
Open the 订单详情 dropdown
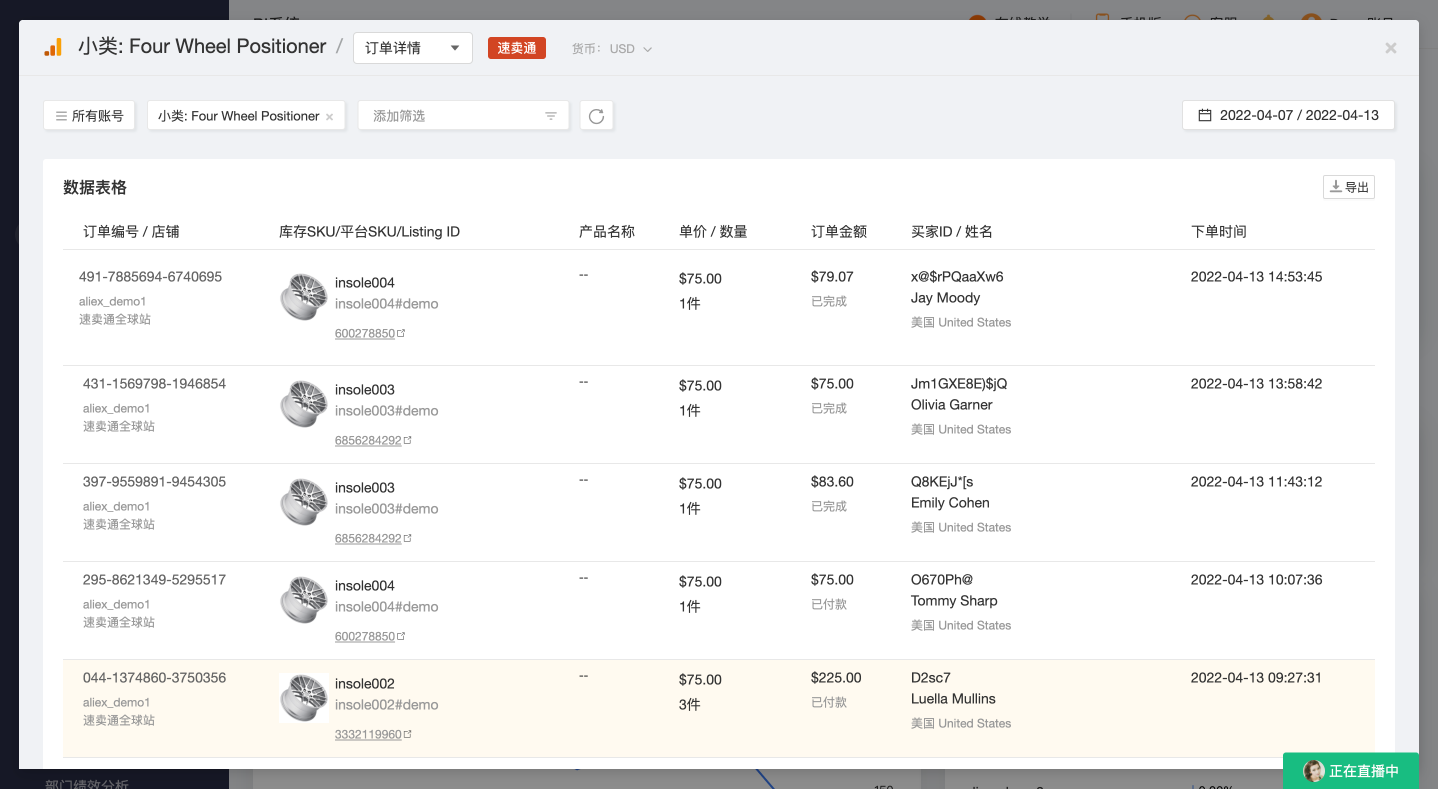point(412,48)
